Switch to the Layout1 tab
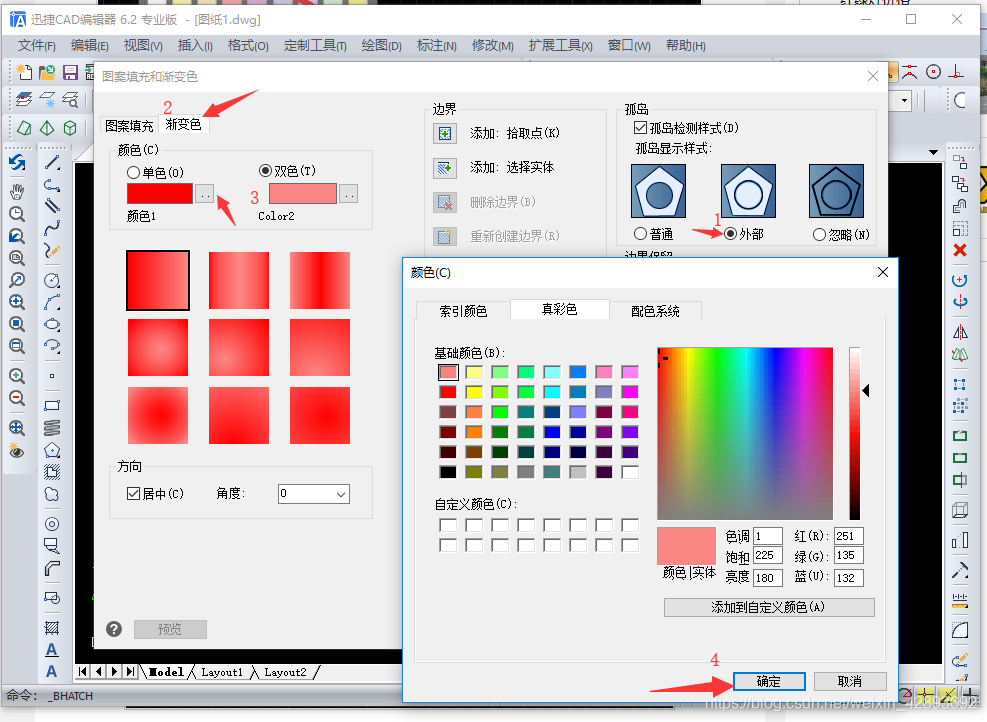 (222, 672)
